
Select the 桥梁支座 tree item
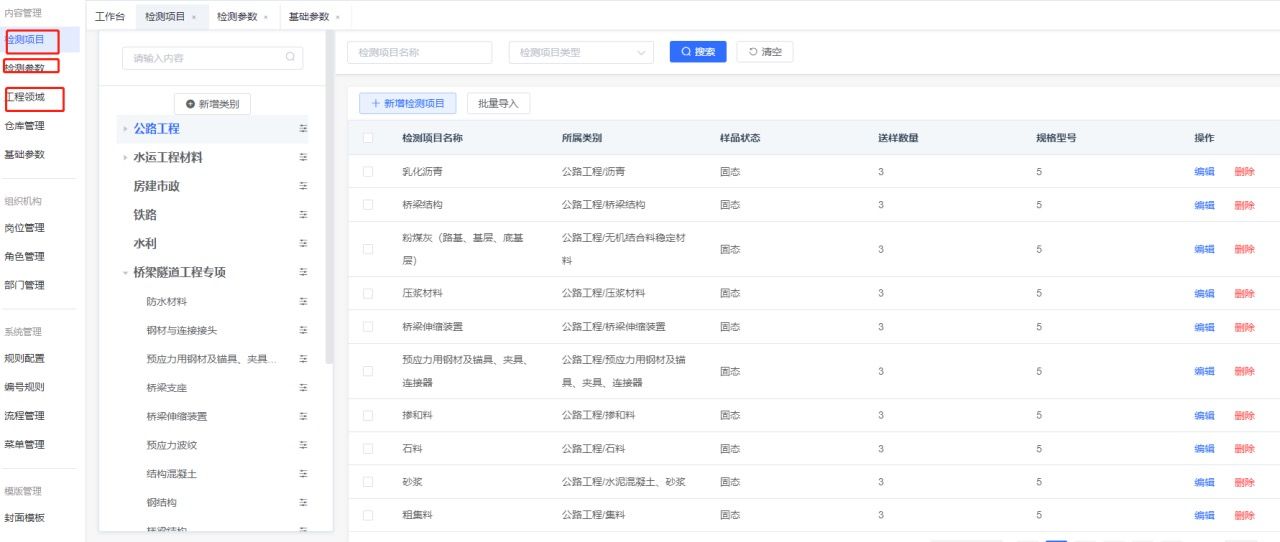coord(167,387)
